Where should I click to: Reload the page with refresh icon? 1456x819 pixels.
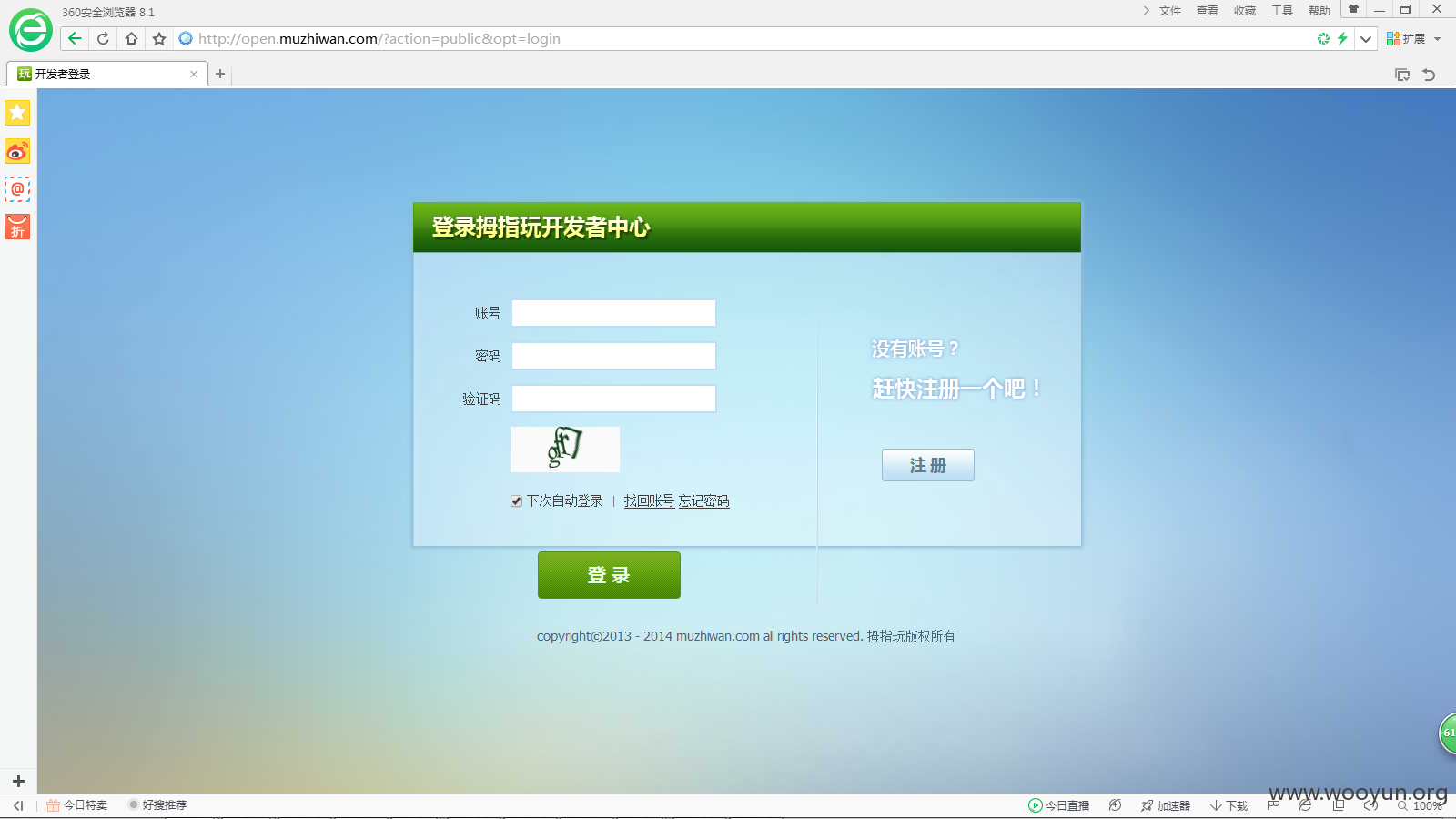click(103, 38)
